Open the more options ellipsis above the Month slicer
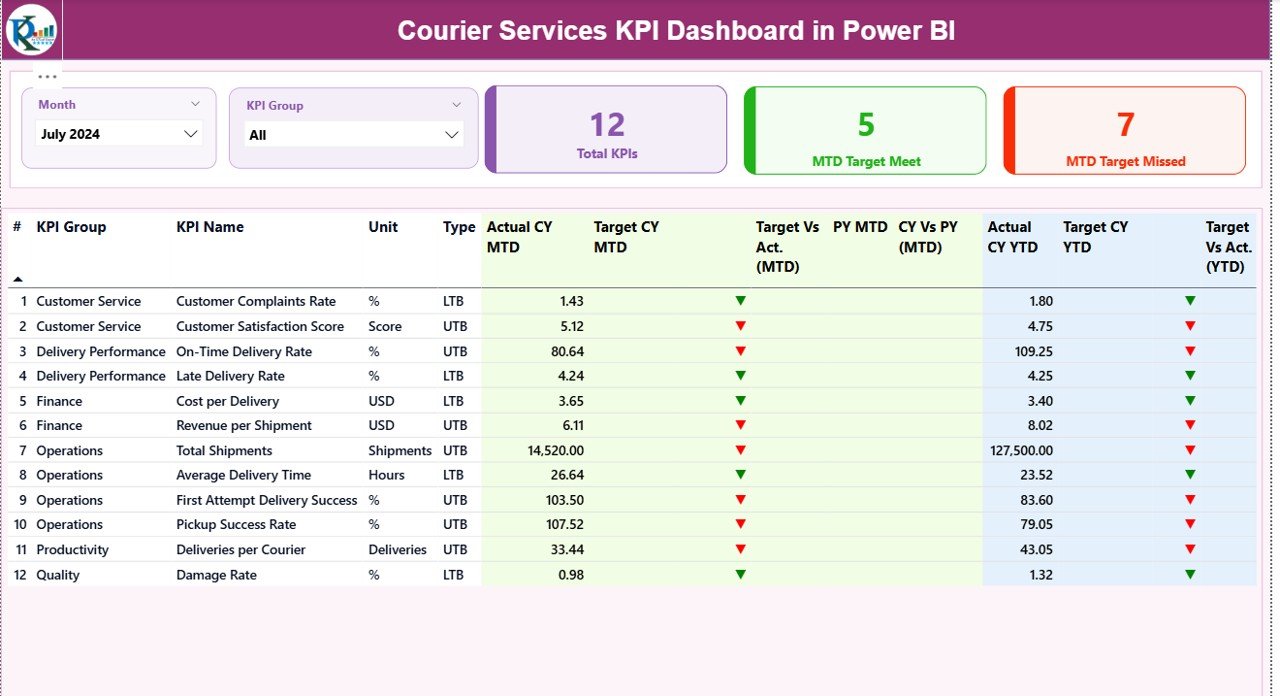Viewport: 1280px width, 696px height. click(x=47, y=76)
